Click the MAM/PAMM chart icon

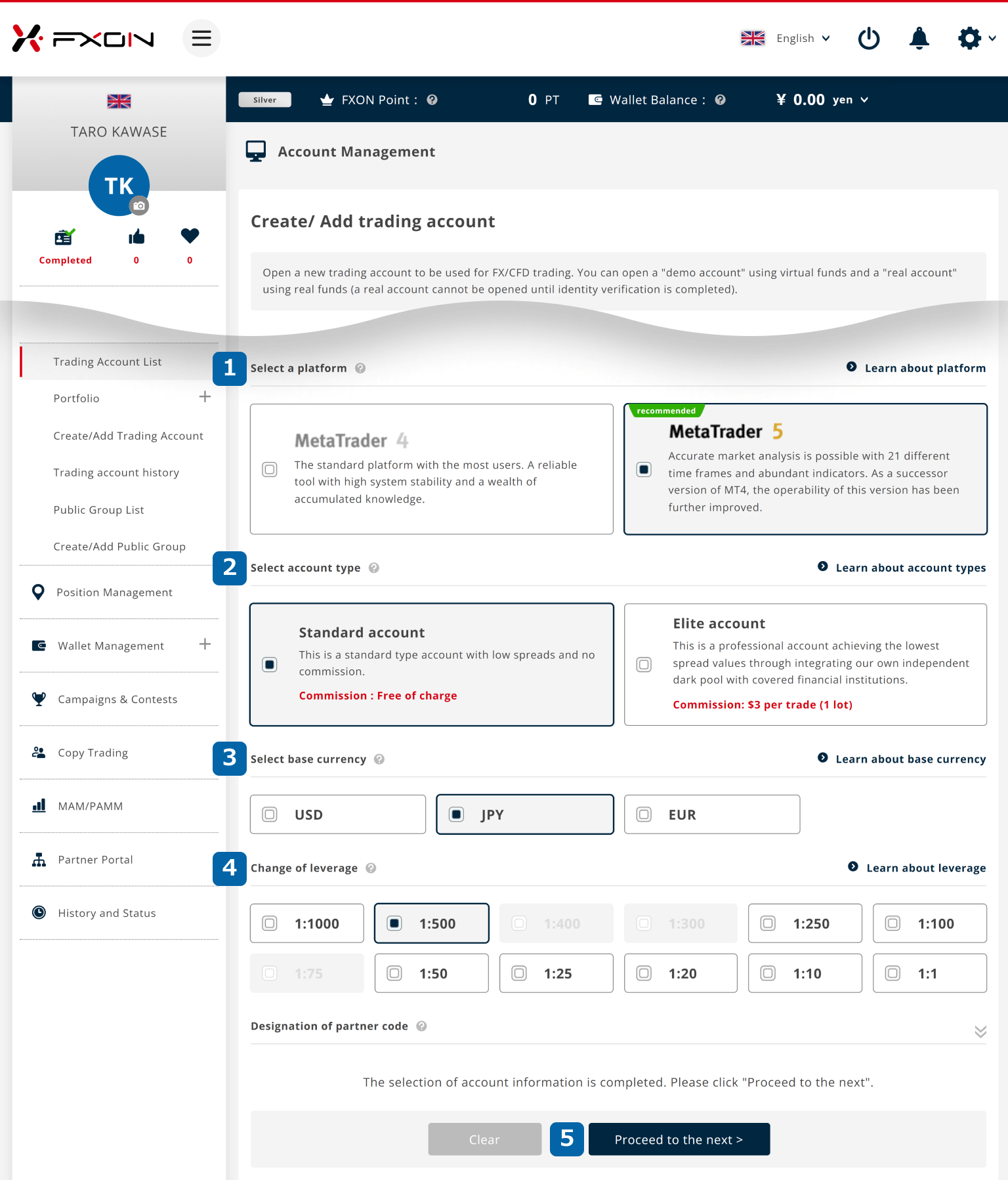[39, 806]
